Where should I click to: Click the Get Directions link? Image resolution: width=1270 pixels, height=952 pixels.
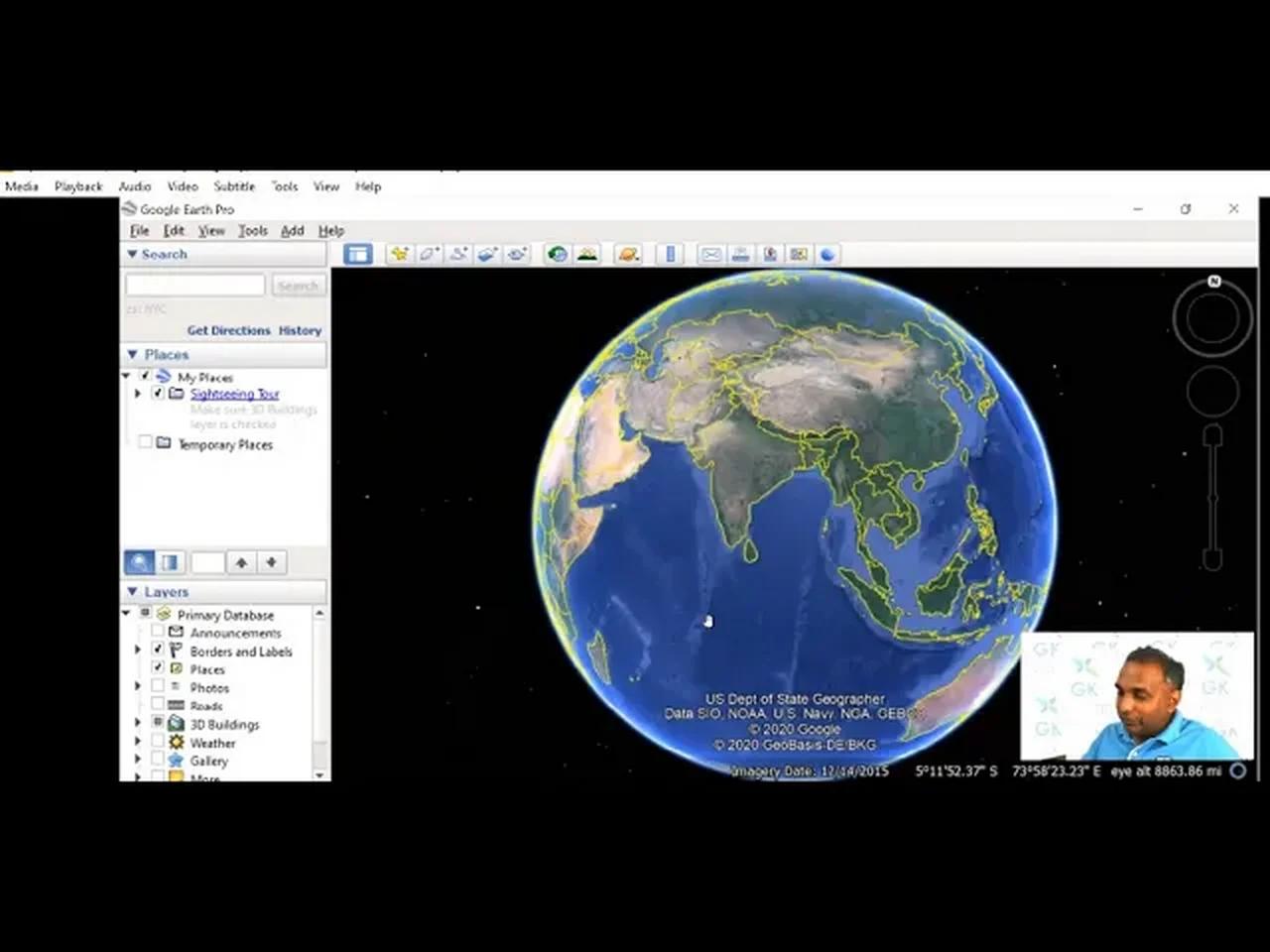point(229,329)
